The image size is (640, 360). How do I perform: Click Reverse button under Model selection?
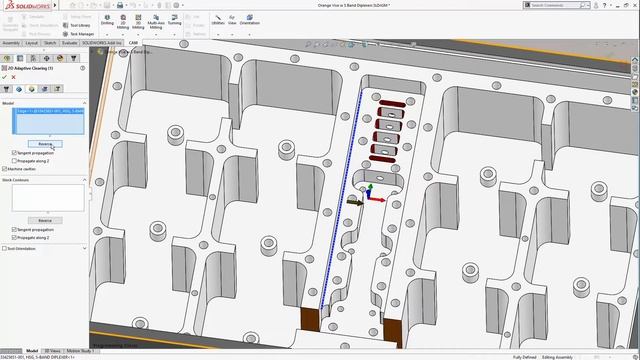pos(45,144)
